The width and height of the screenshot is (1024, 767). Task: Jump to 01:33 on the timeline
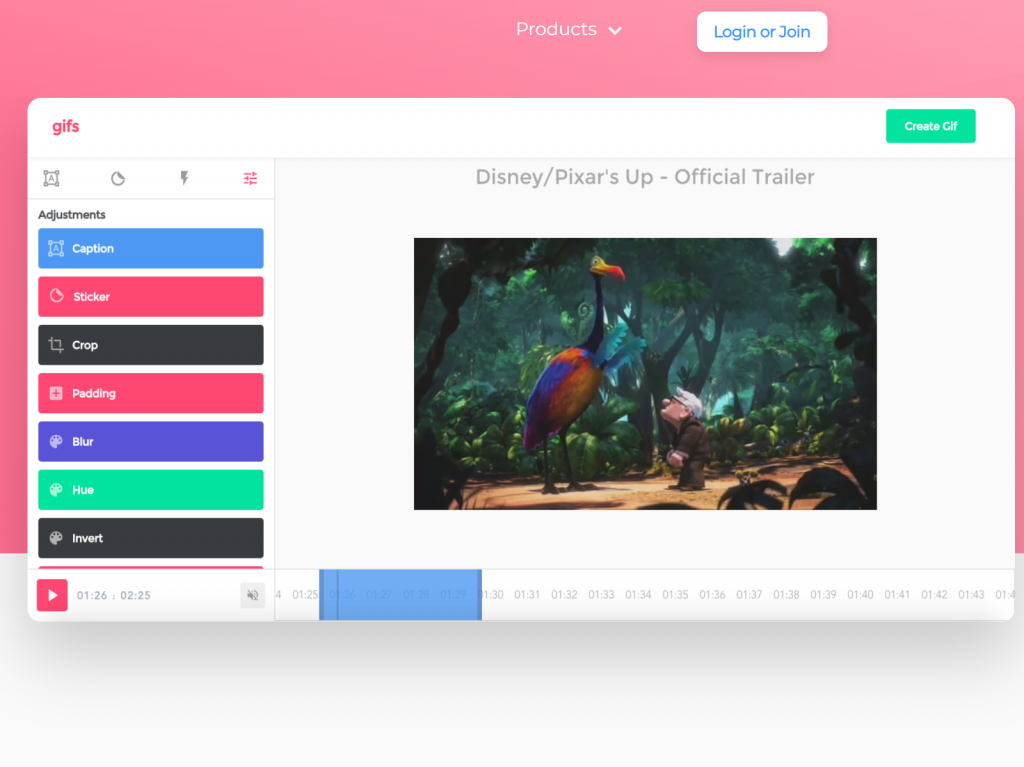pyautogui.click(x=601, y=595)
